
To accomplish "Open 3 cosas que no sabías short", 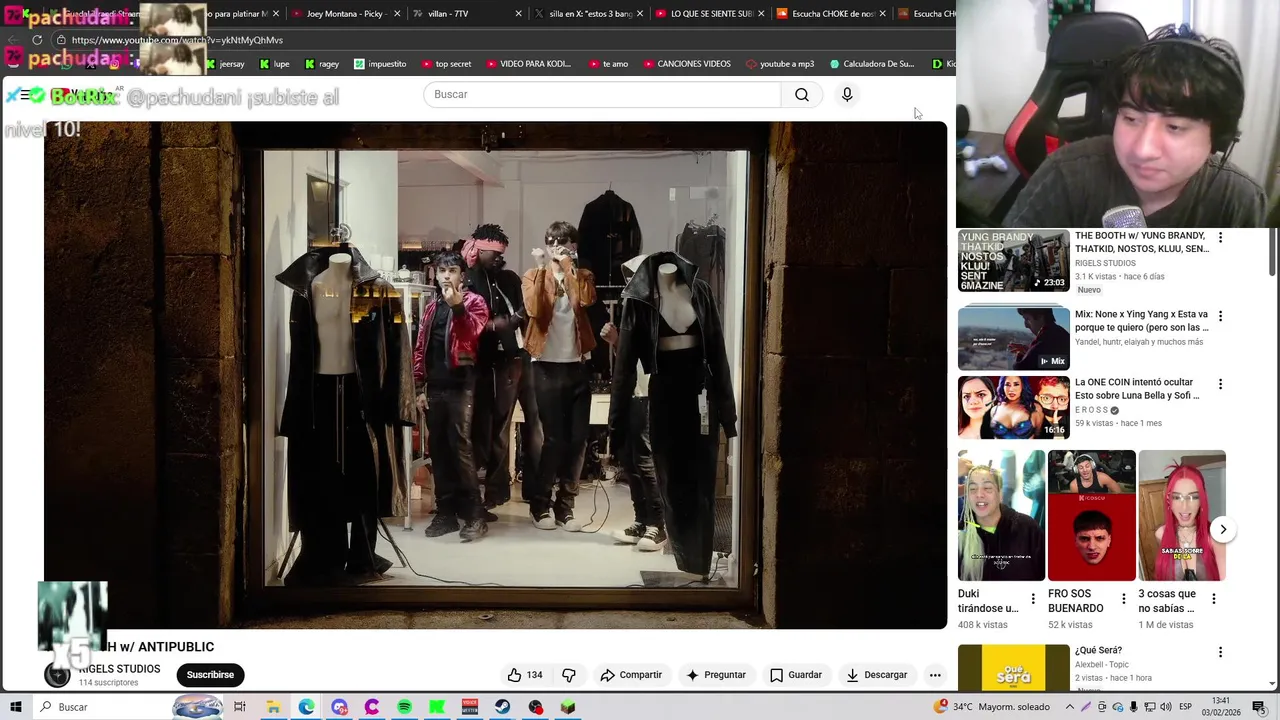I will (1182, 515).
